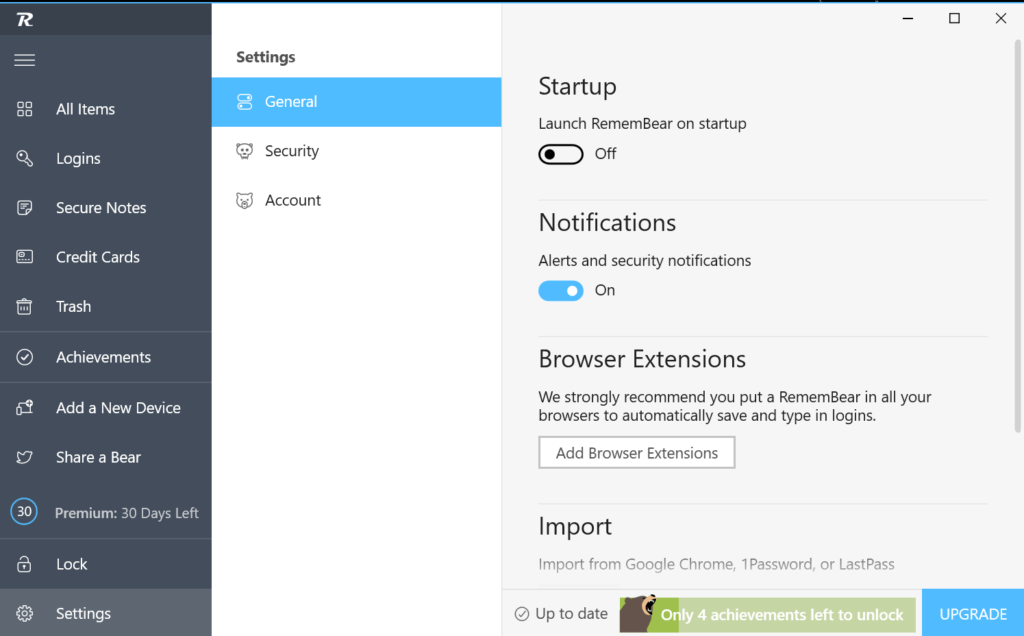Screen dimensions: 1024x636
Task: Click the Lock padlock icon
Action: point(24,564)
